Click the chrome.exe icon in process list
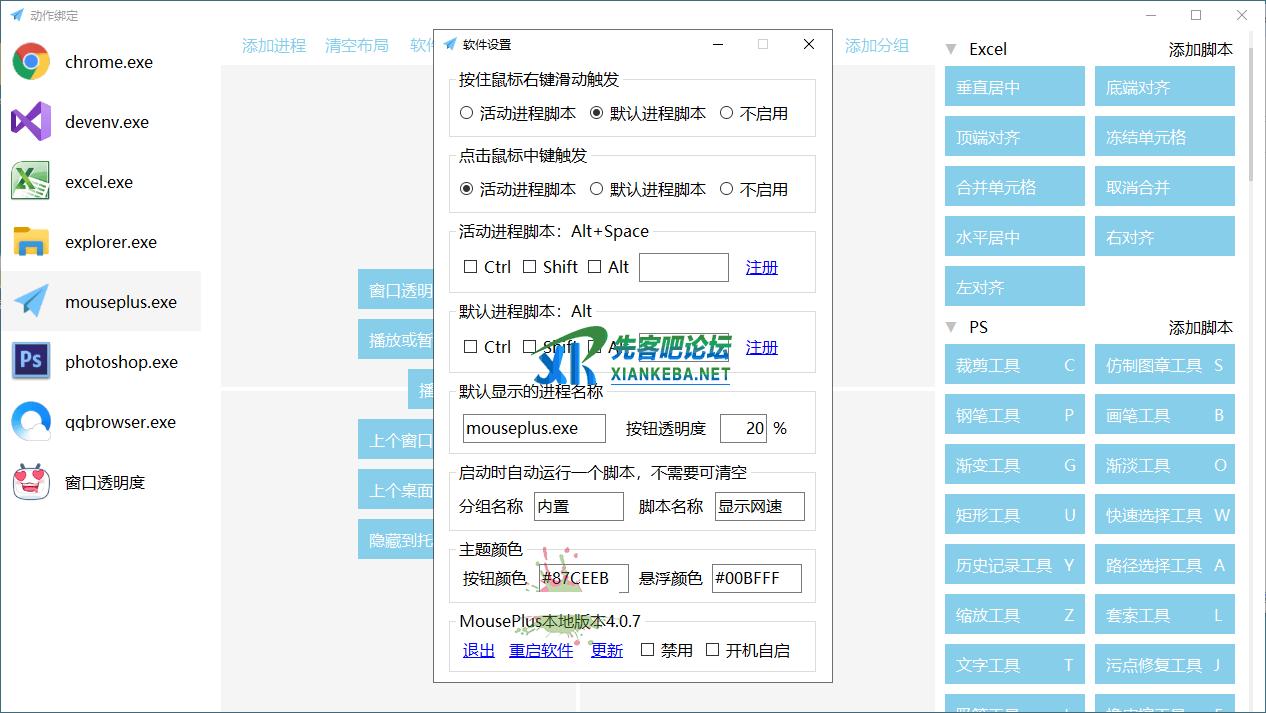 pos(31,62)
